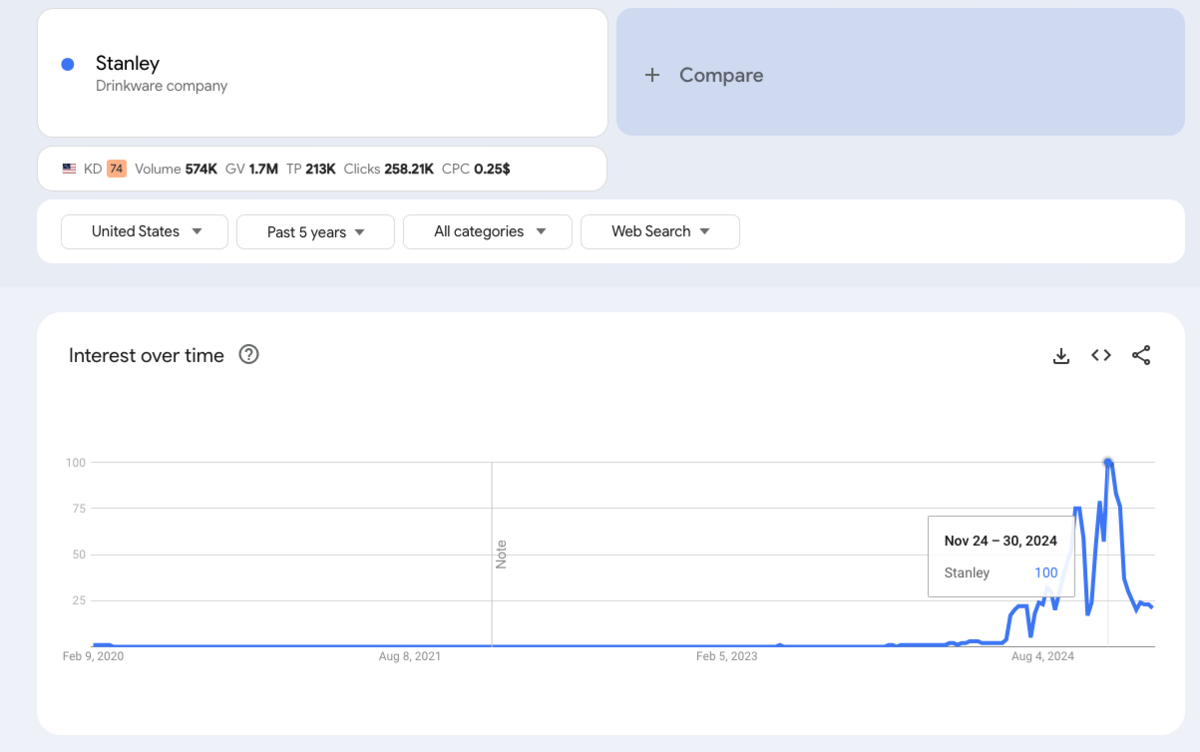
Task: Click the blue 100 value in the tooltip
Action: pos(1045,572)
